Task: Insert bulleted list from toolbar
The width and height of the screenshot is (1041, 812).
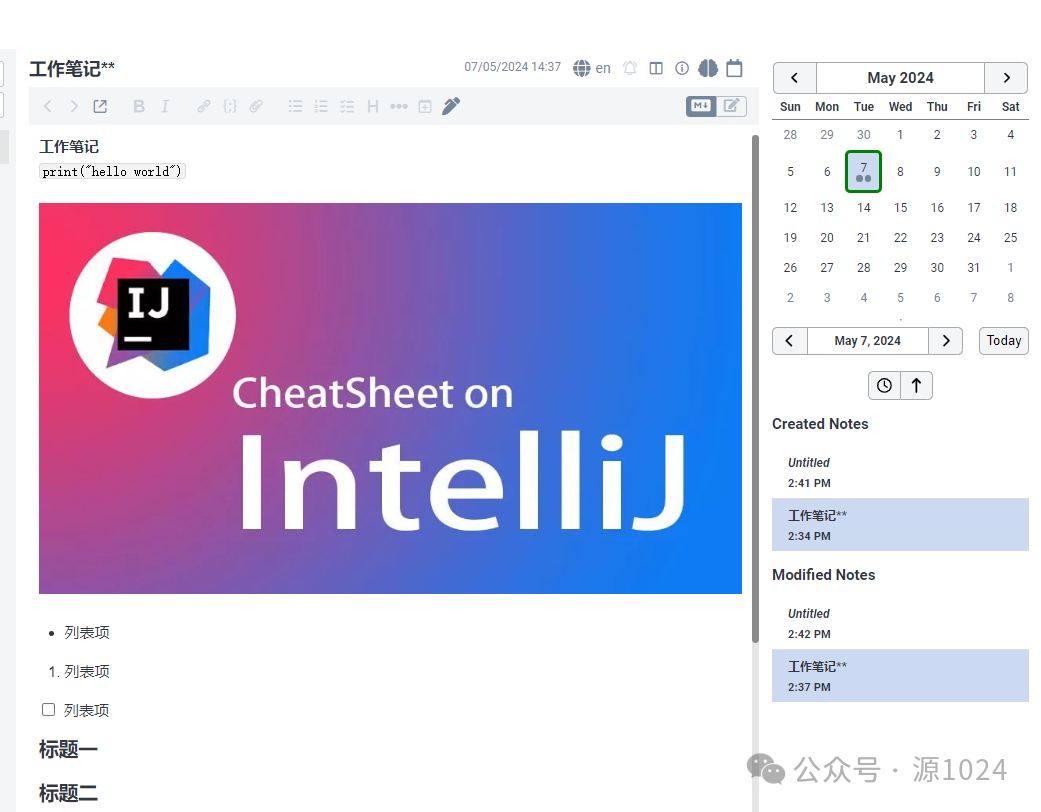Action: 295,106
